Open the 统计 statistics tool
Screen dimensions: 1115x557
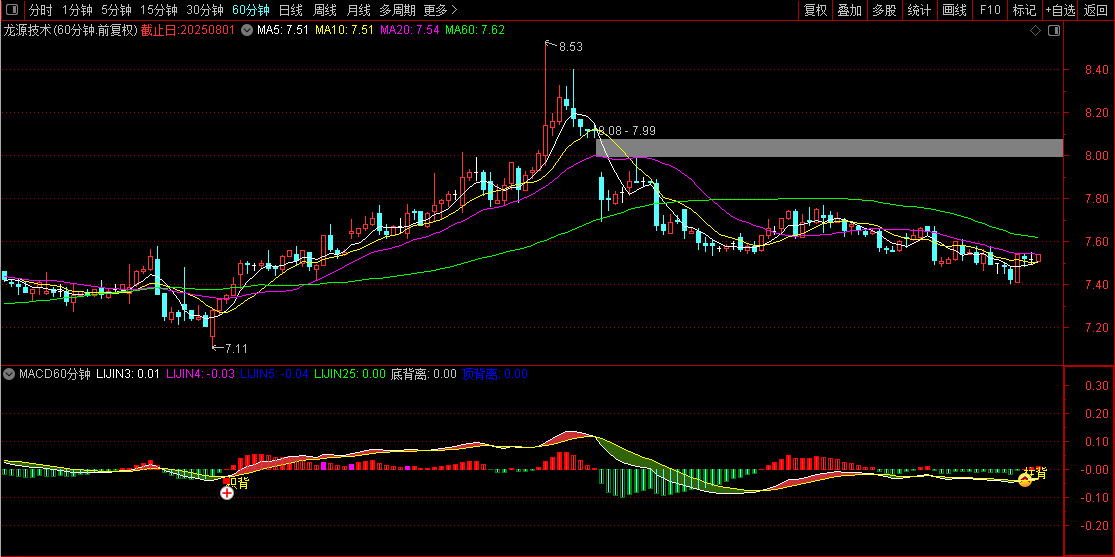click(x=919, y=10)
